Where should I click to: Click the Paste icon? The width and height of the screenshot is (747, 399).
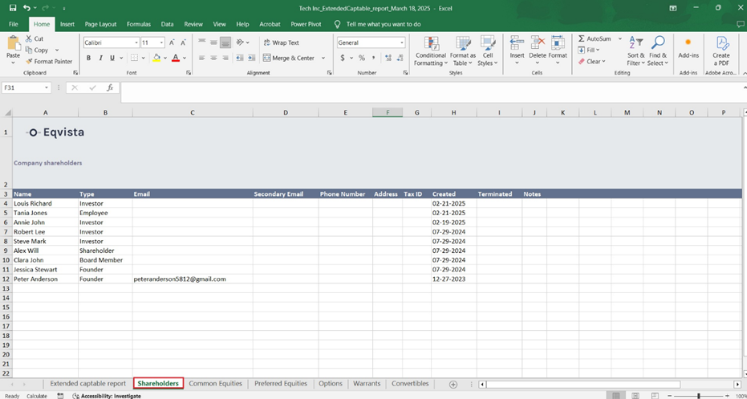click(x=13, y=44)
